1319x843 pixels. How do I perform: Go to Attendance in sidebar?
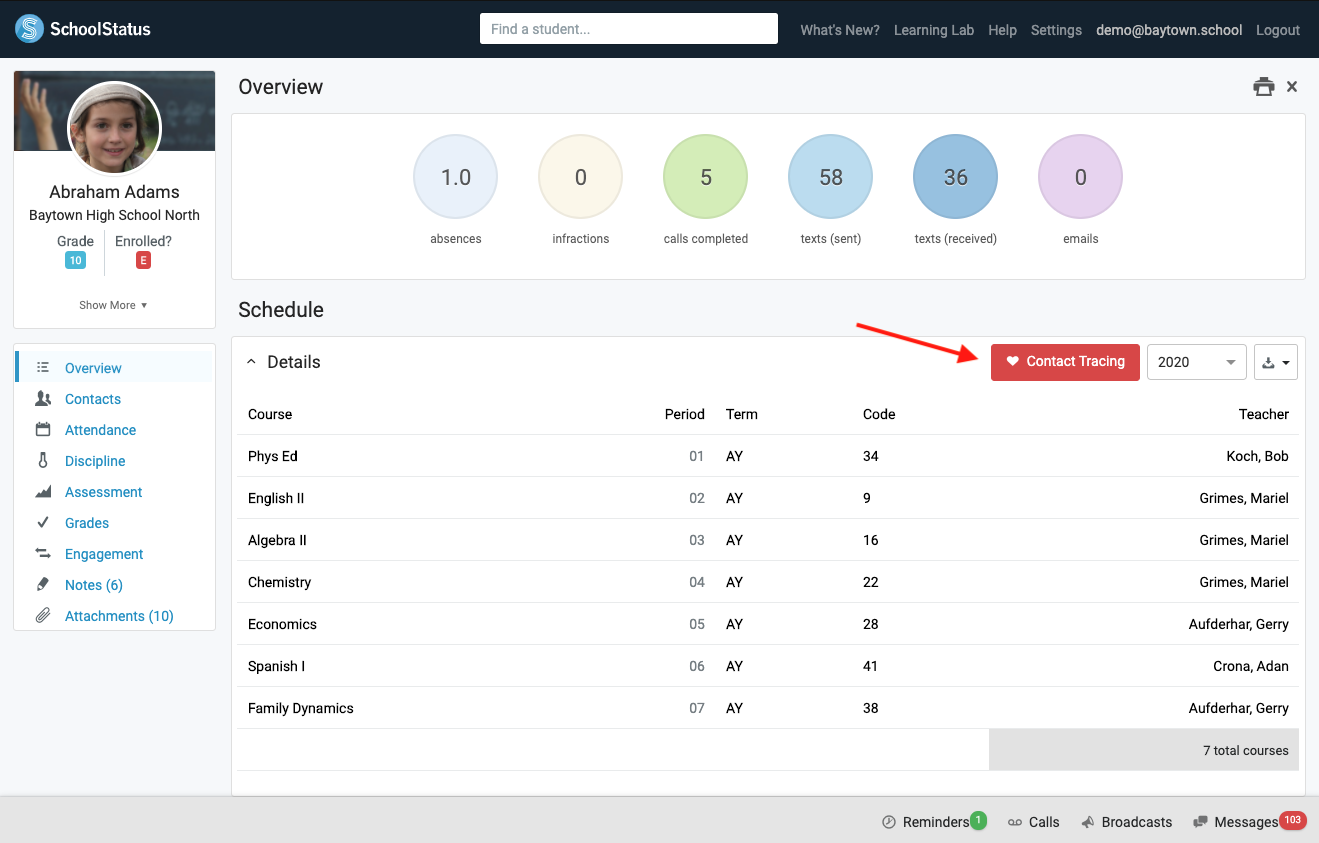click(100, 430)
